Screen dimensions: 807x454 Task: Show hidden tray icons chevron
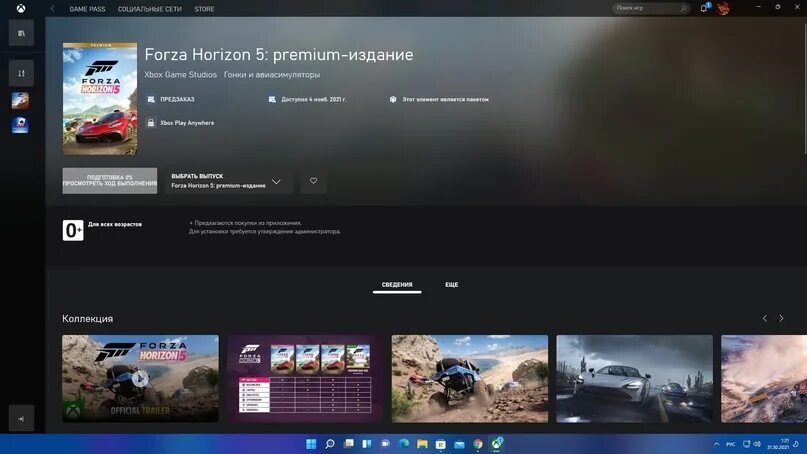pos(716,444)
